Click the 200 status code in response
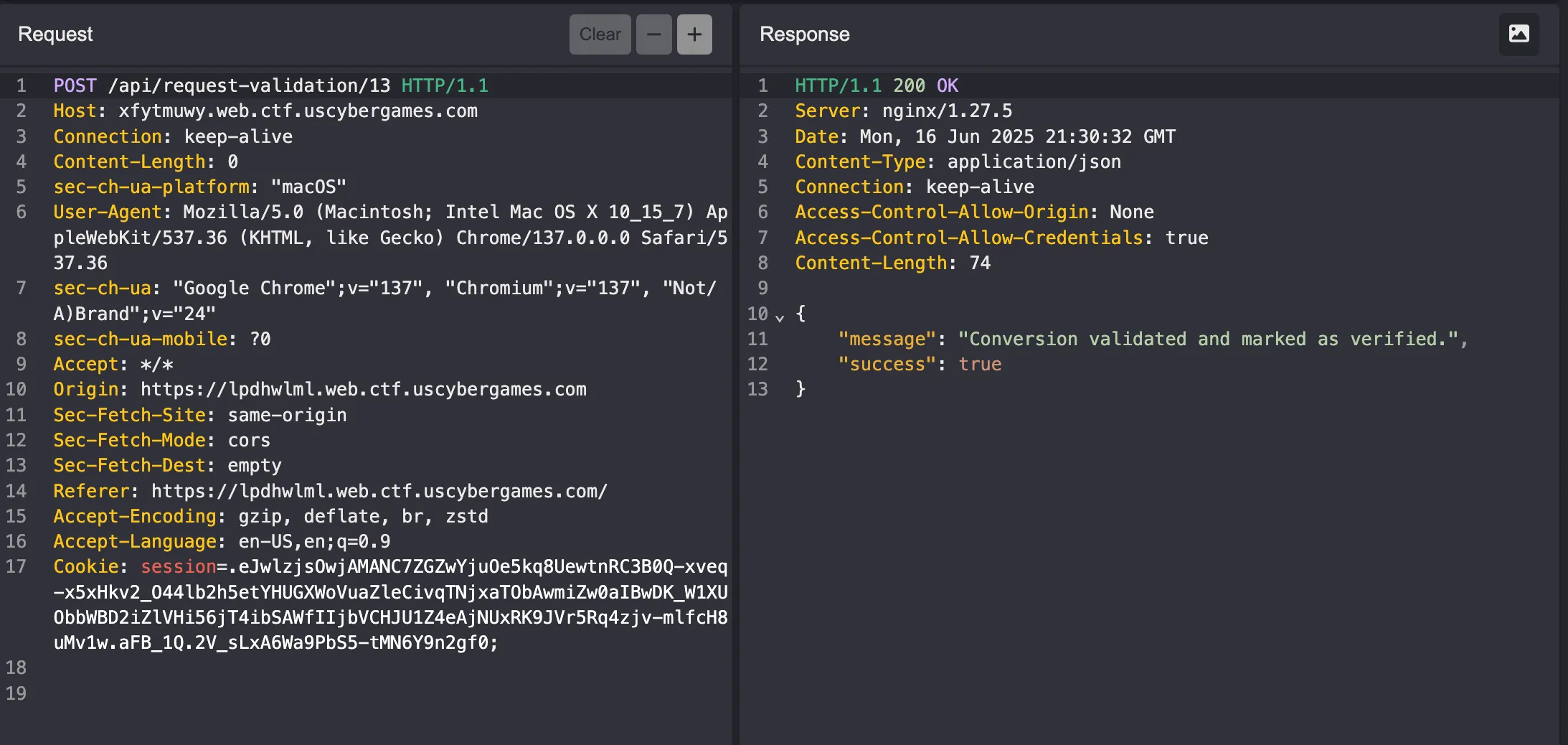This screenshot has width=1568, height=745. pos(909,85)
